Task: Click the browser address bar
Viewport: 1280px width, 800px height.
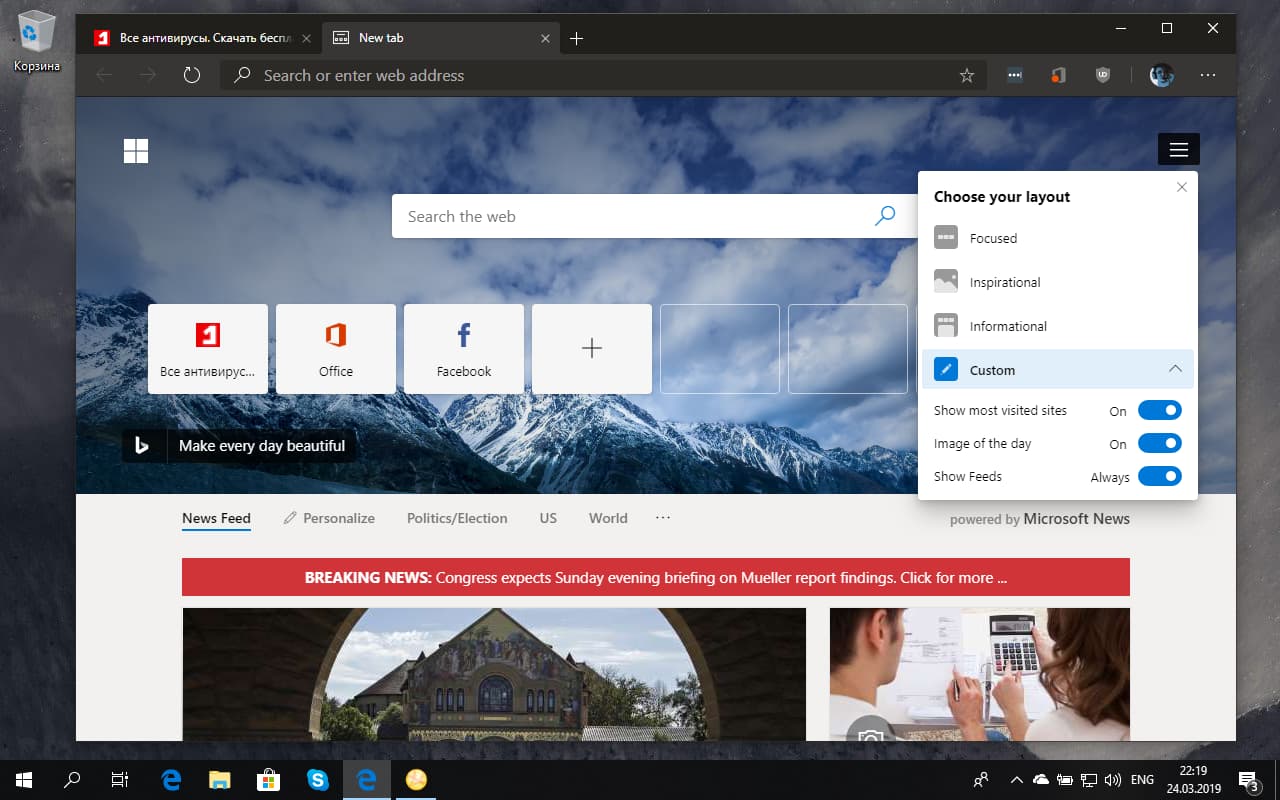Action: pos(603,75)
